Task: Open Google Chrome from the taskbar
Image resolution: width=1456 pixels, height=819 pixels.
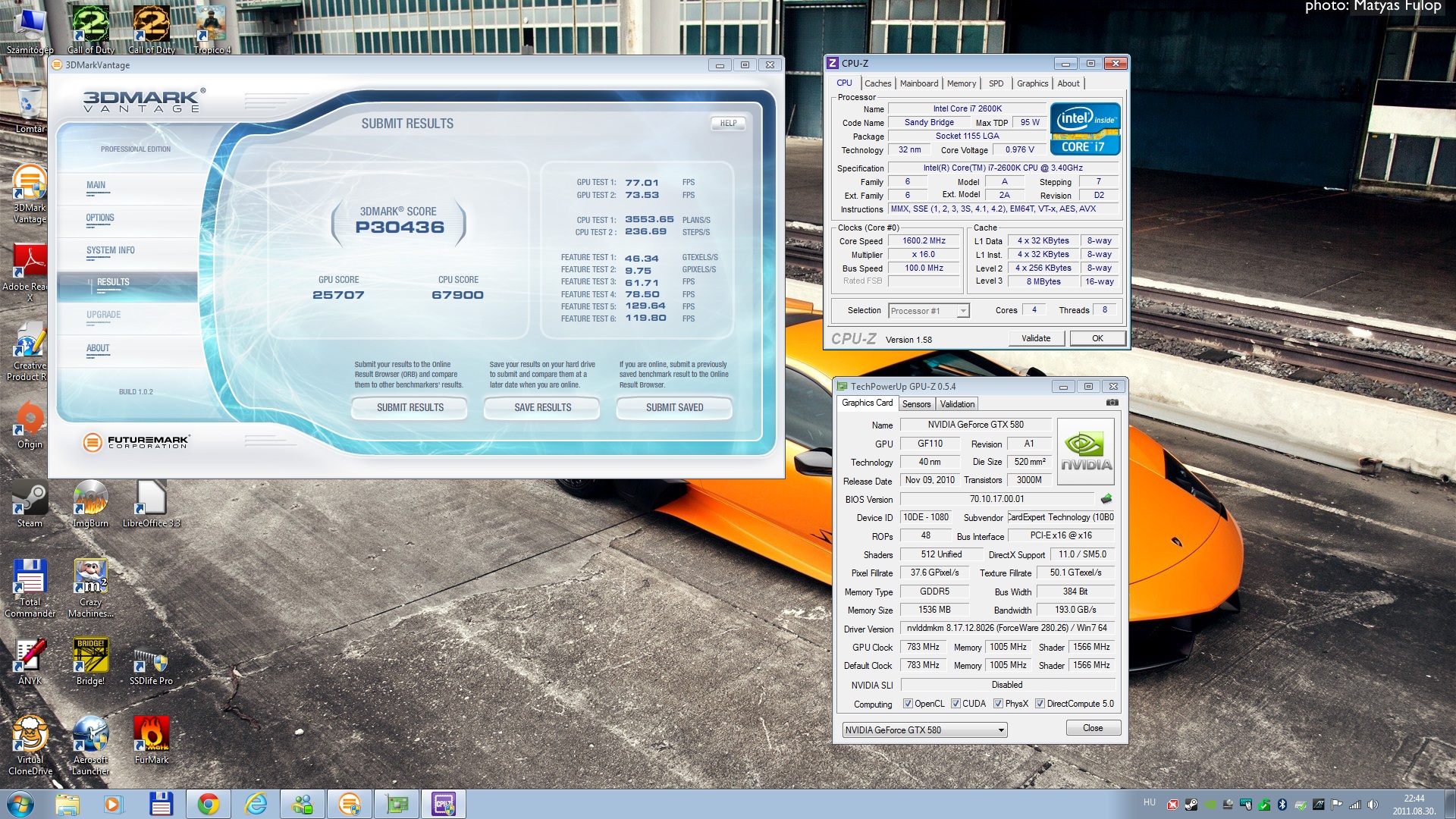Action: 208,804
